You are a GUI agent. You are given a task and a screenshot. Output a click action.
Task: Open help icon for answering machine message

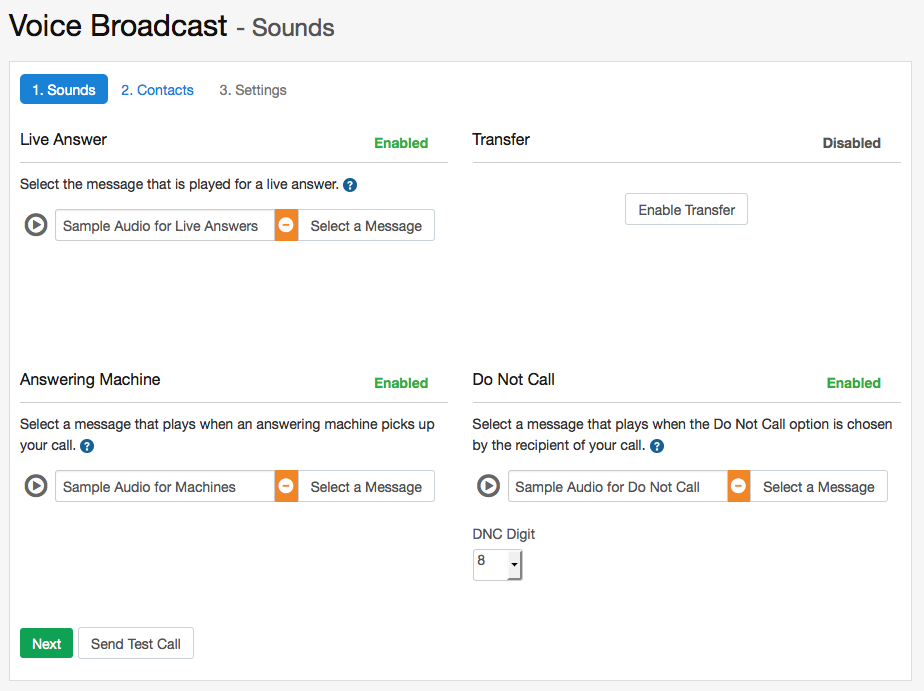pos(87,446)
